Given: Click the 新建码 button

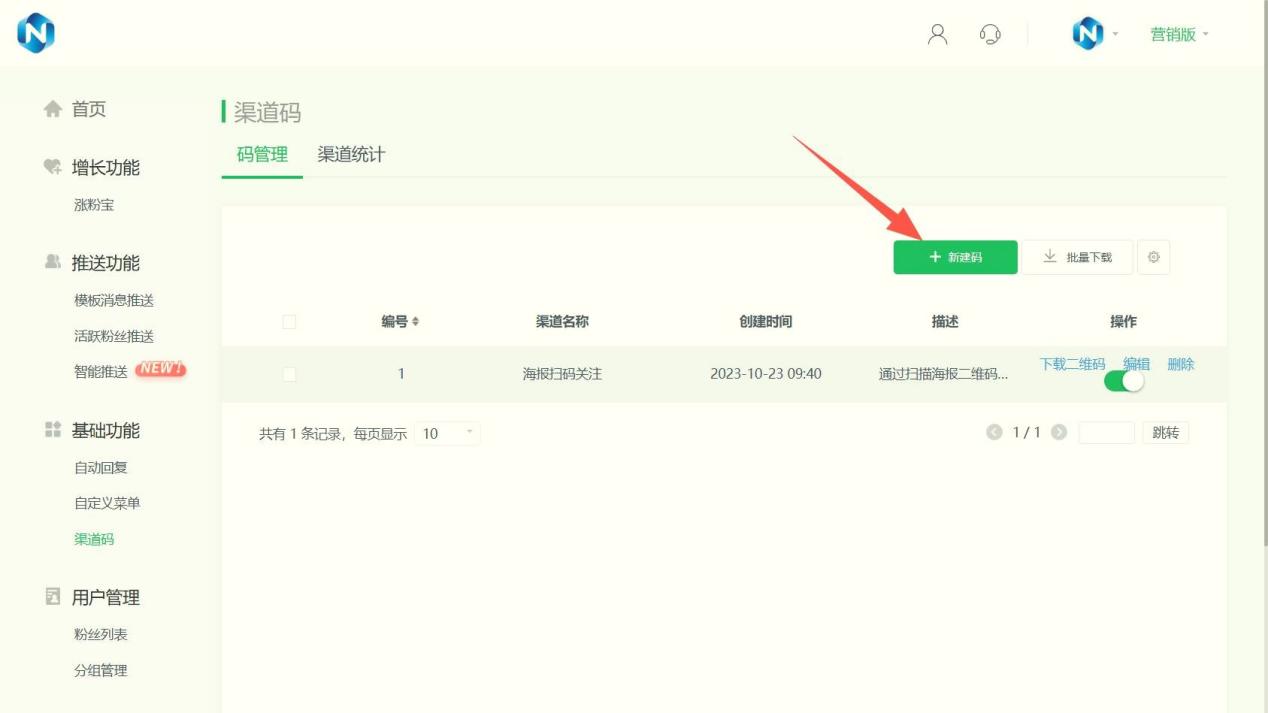Looking at the screenshot, I should [955, 257].
